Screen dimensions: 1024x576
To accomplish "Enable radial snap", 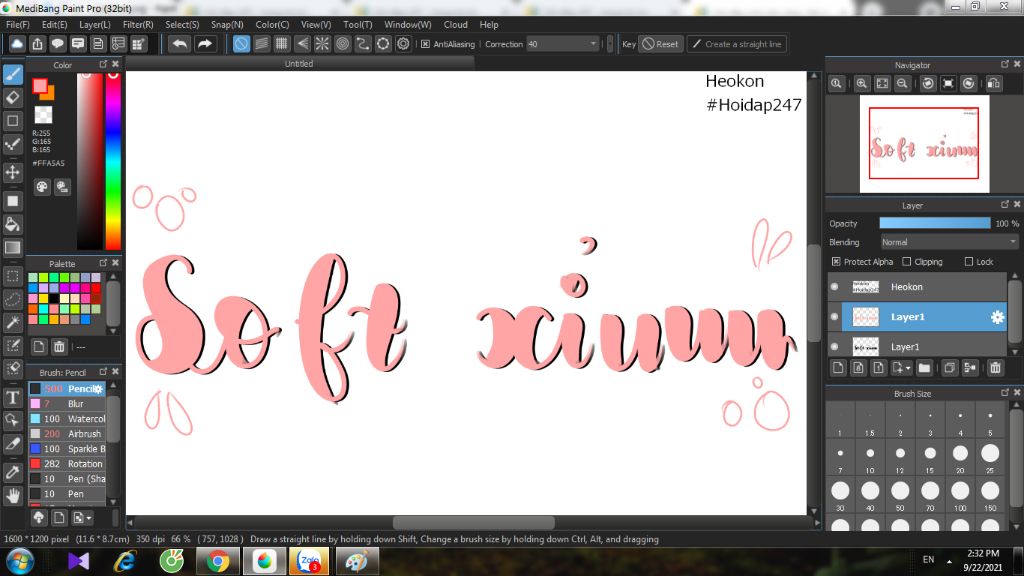I will [322, 44].
